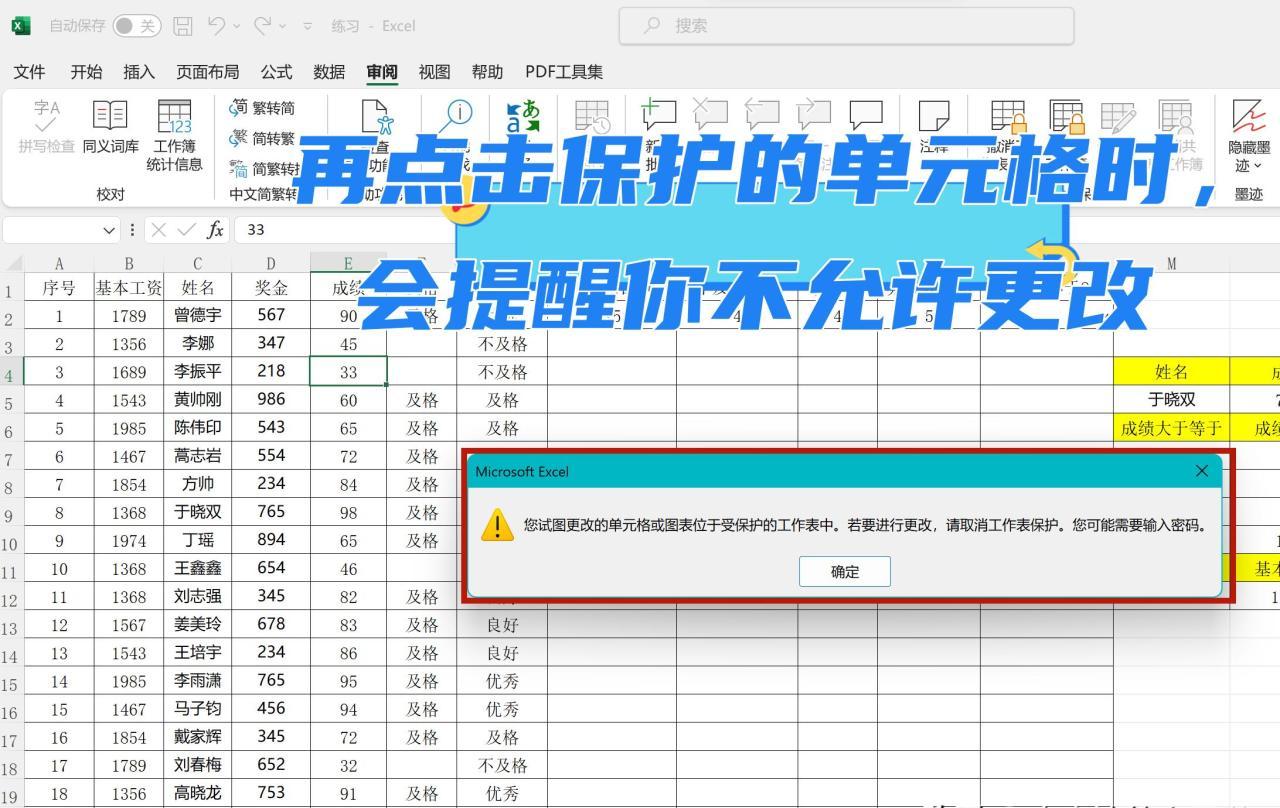The height and width of the screenshot is (808, 1280).
Task: Click the Notes icon
Action: click(x=934, y=115)
